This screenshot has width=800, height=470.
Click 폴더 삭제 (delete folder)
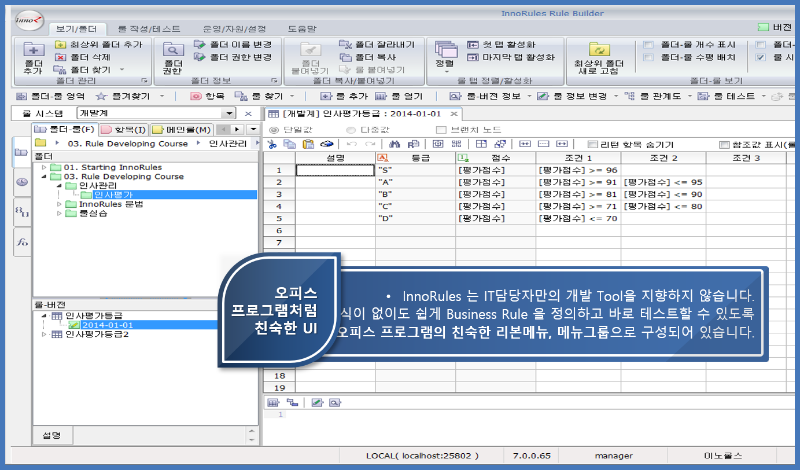(x=83, y=57)
